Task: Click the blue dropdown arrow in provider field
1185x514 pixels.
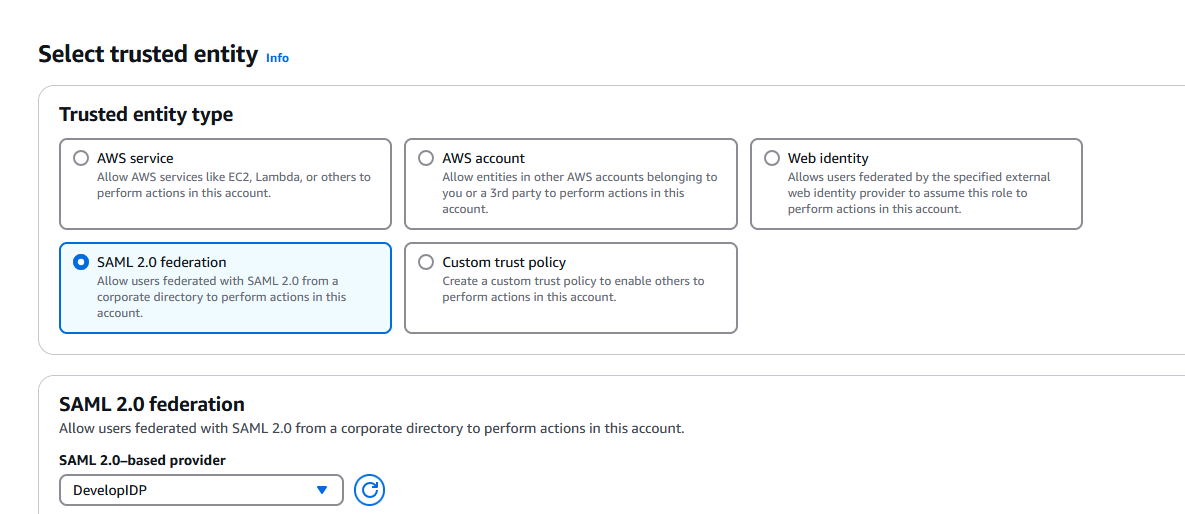Action: coord(322,490)
